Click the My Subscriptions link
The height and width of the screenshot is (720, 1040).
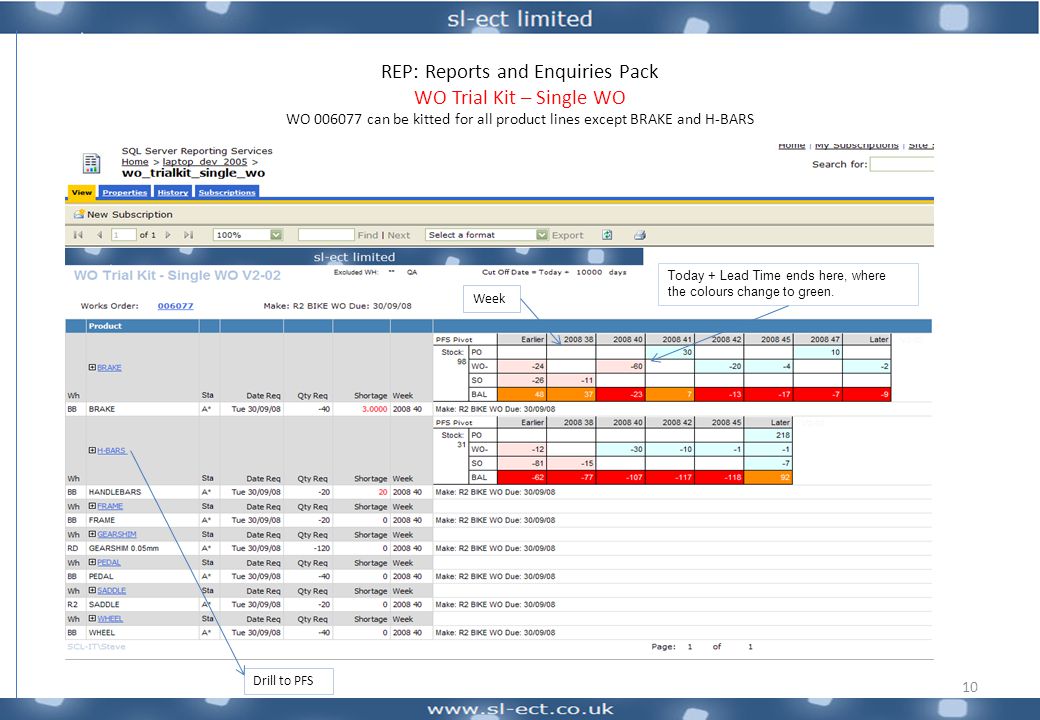(x=856, y=145)
